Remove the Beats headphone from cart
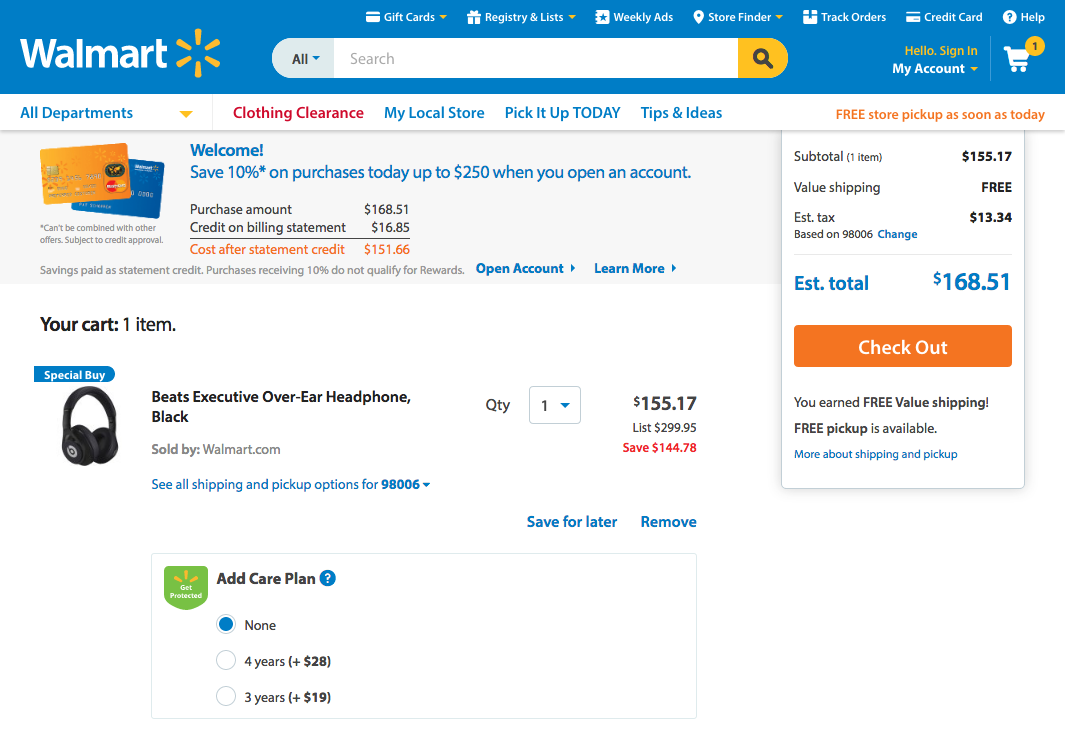1065x742 pixels. tap(668, 522)
